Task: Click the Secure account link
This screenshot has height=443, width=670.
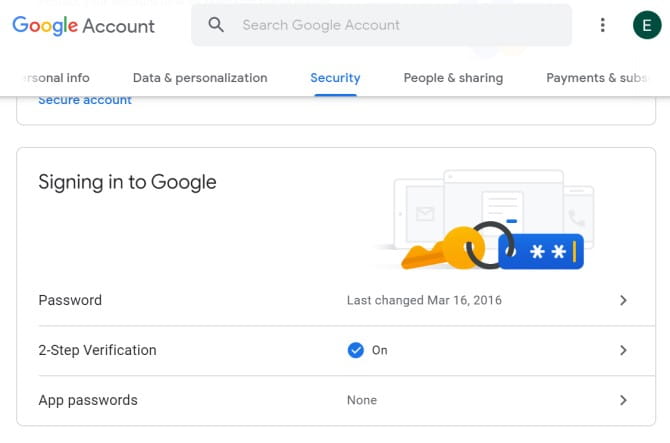Action: point(85,100)
